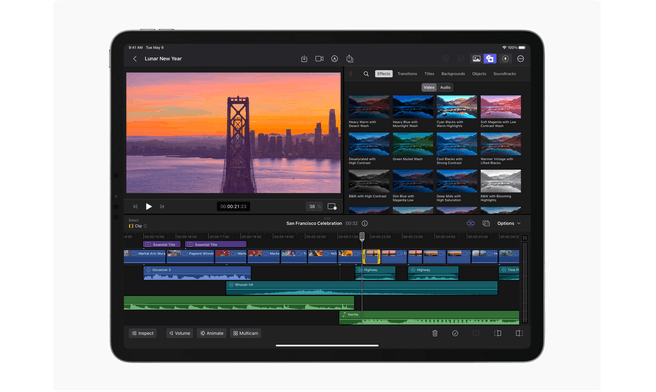Tap the 00:00:21:23 timecode display
The width and height of the screenshot is (656, 392).
233,207
